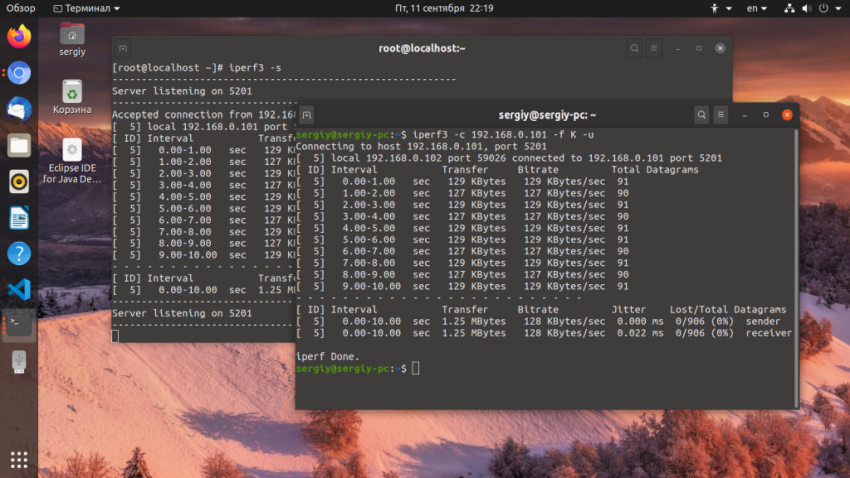The width and height of the screenshot is (850, 478).
Task: Click the terminal prompt after iperf Done
Action: point(416,369)
